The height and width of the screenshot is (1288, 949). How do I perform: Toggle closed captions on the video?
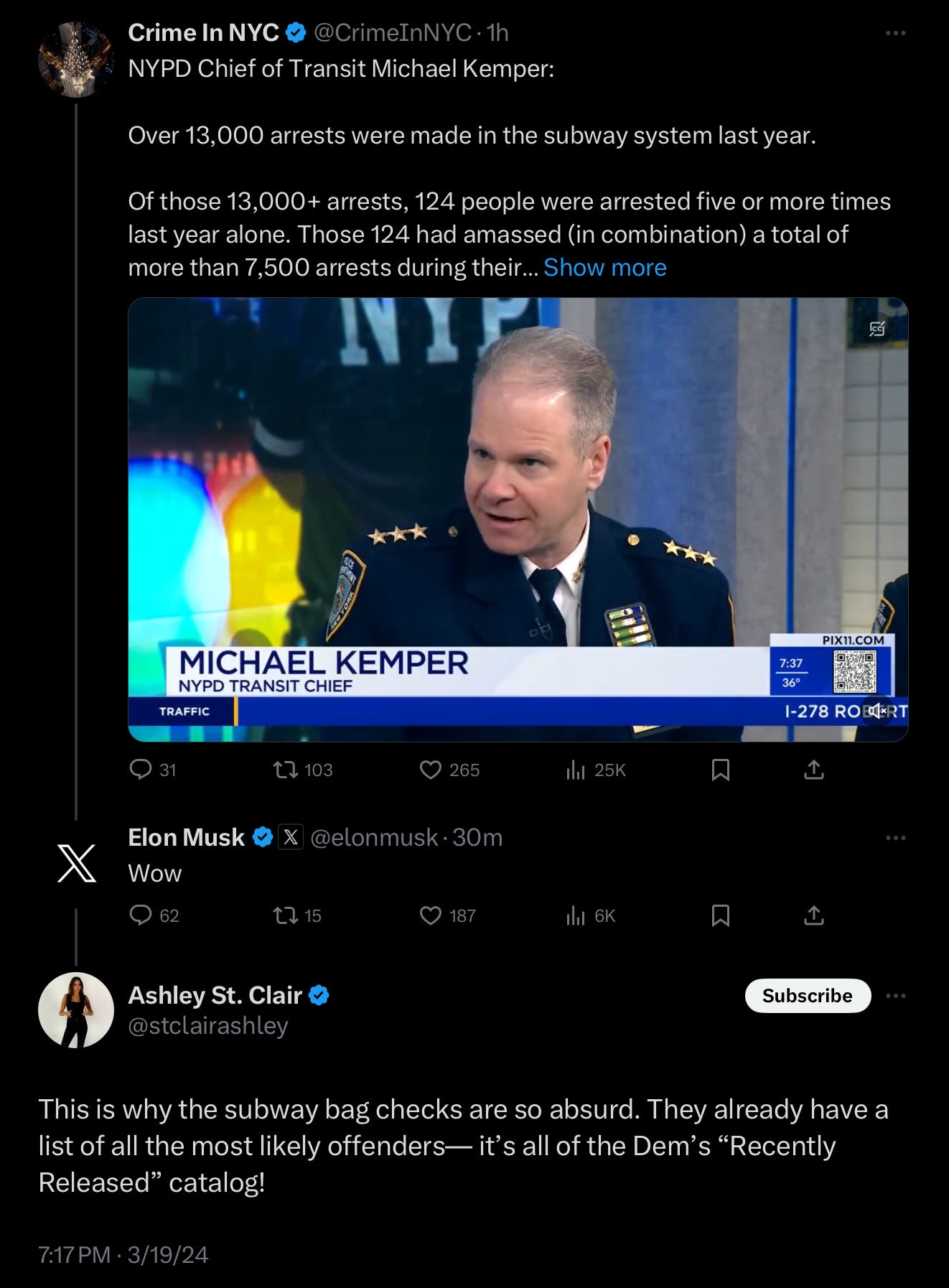(x=877, y=329)
